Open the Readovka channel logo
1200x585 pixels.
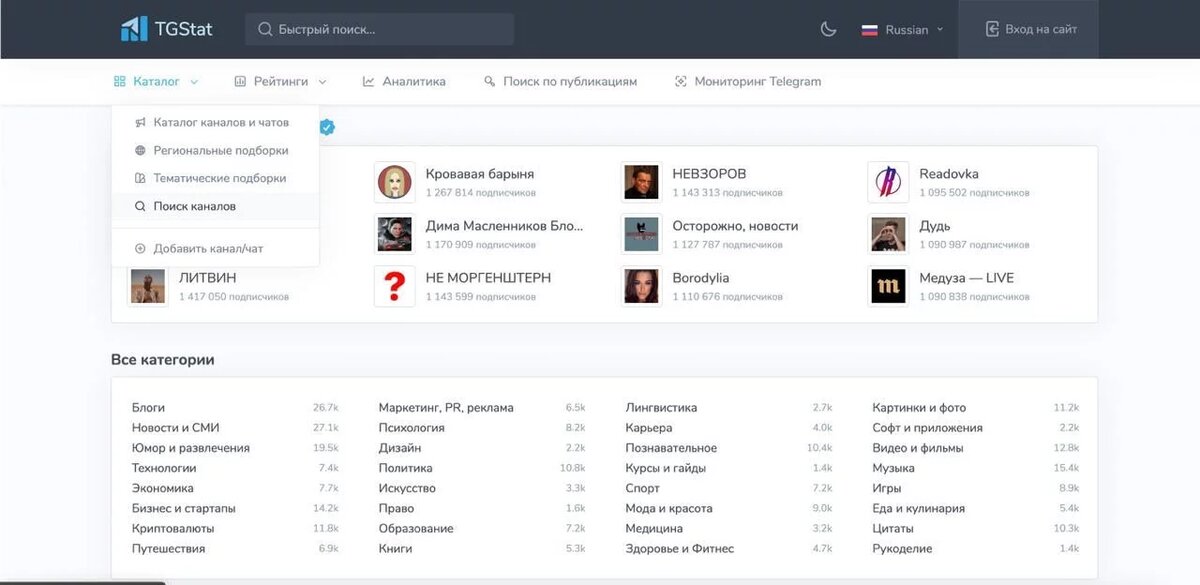point(888,182)
